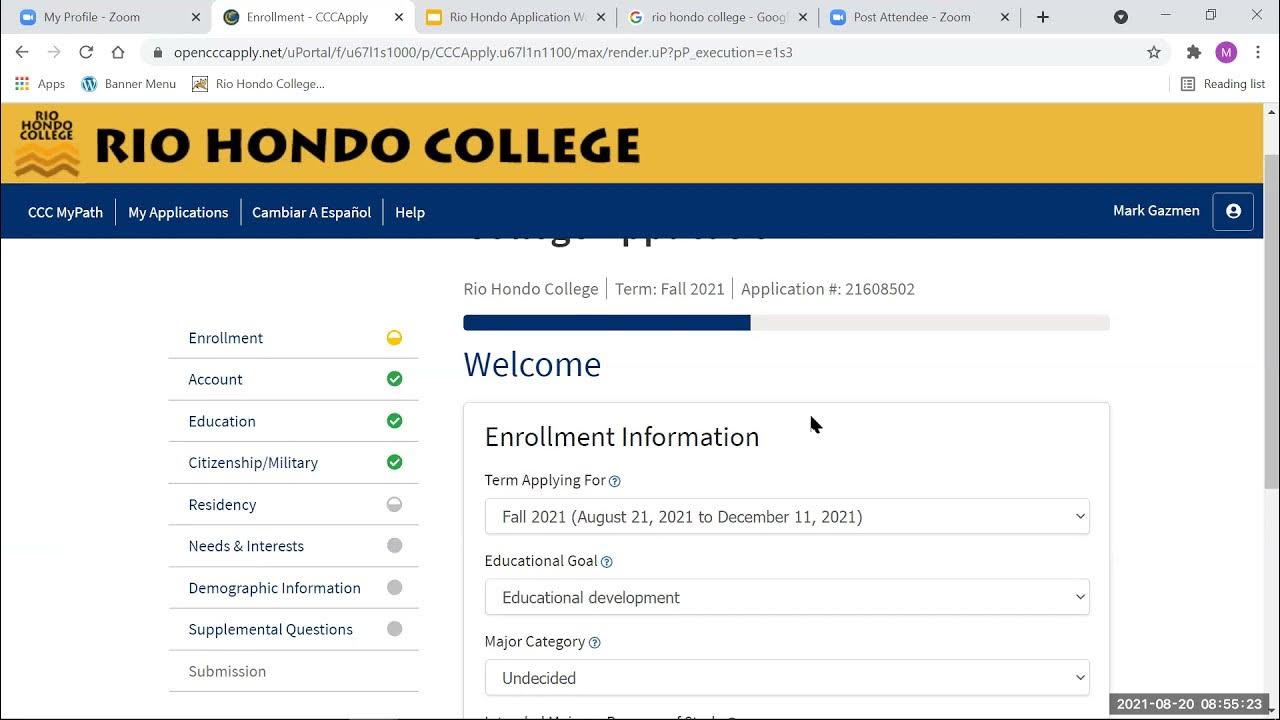This screenshot has width=1280, height=720.
Task: Open the Educational Goal dropdown
Action: coord(787,597)
